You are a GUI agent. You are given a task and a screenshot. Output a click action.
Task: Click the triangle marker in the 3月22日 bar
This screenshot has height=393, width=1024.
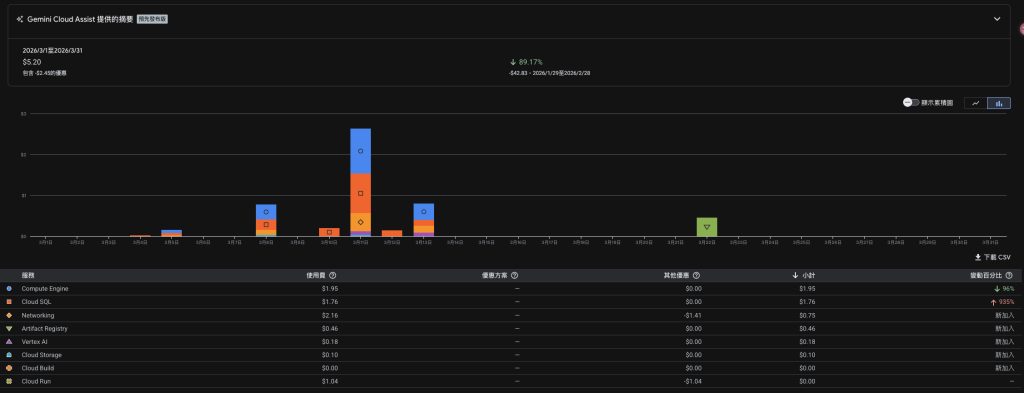click(707, 227)
